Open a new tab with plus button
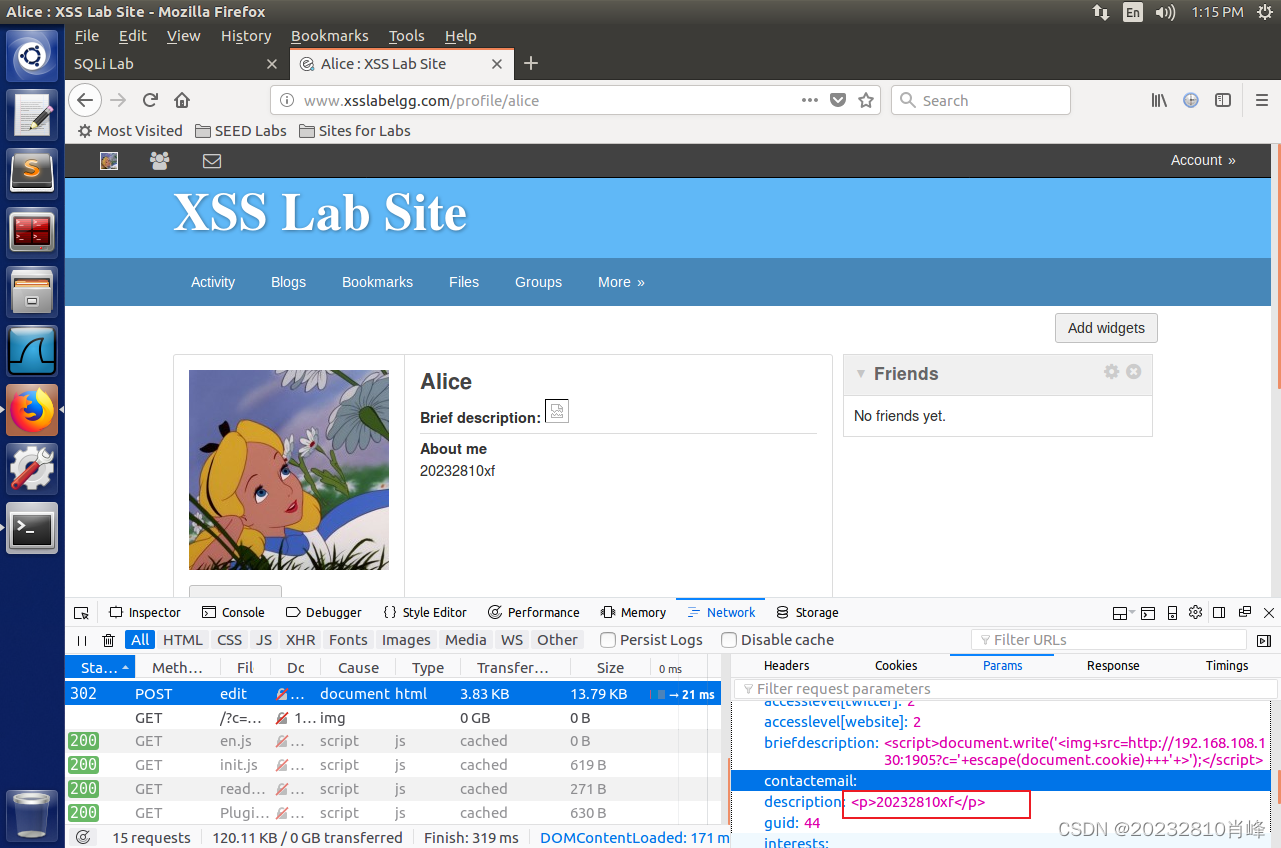The image size is (1281, 848). (x=531, y=63)
